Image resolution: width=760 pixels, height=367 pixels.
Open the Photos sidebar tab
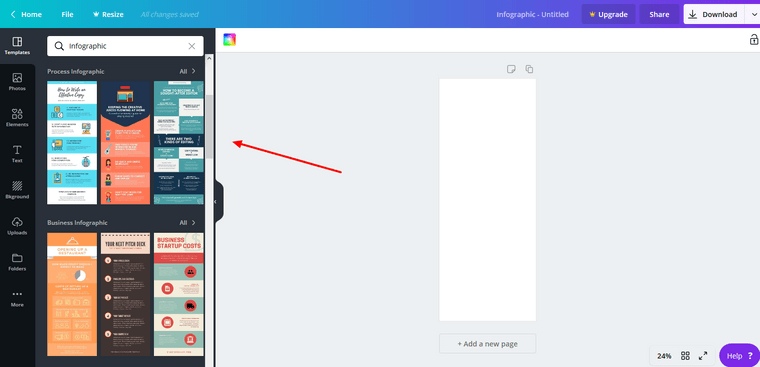point(17,81)
